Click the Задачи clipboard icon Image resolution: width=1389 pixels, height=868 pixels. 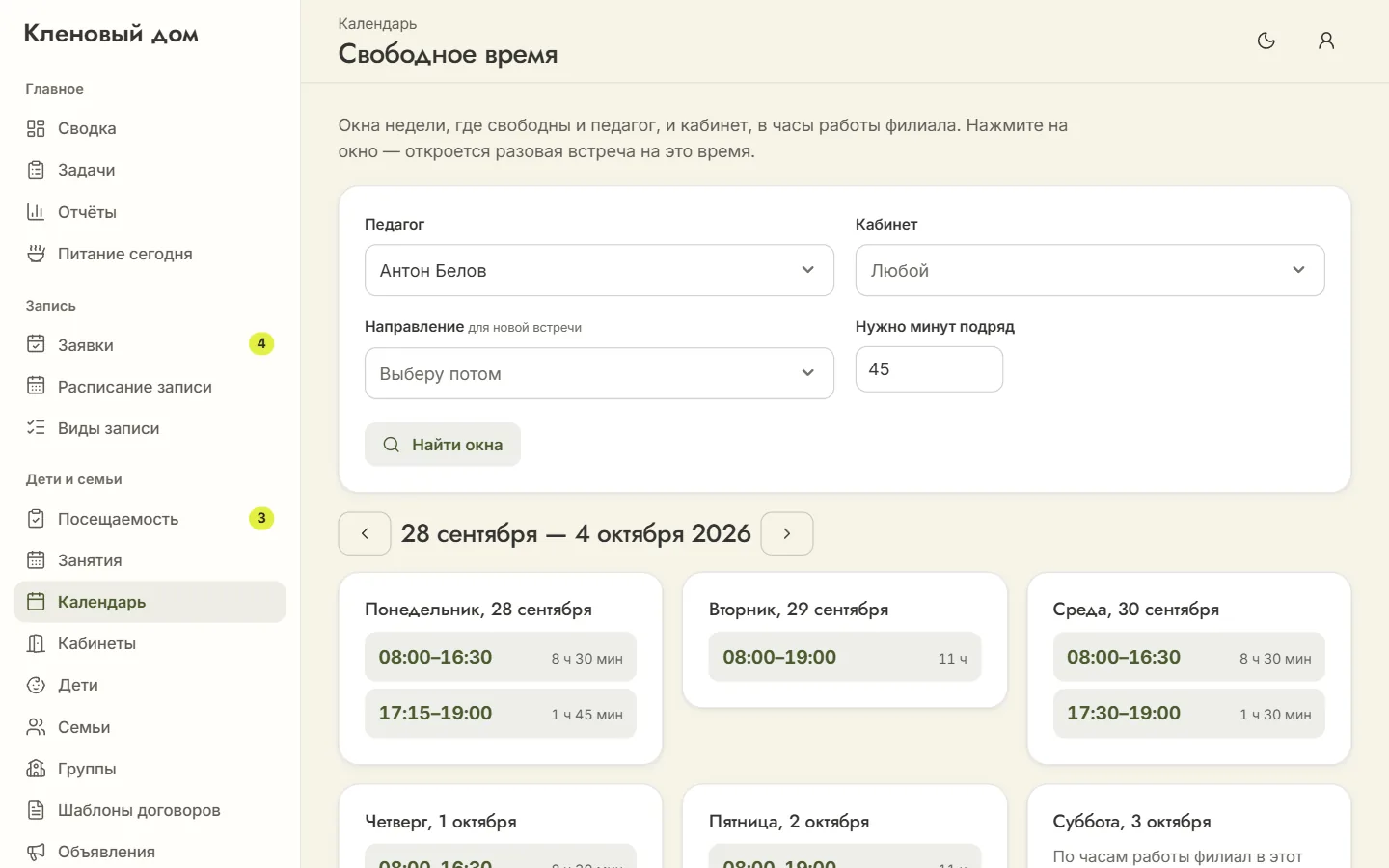36,170
